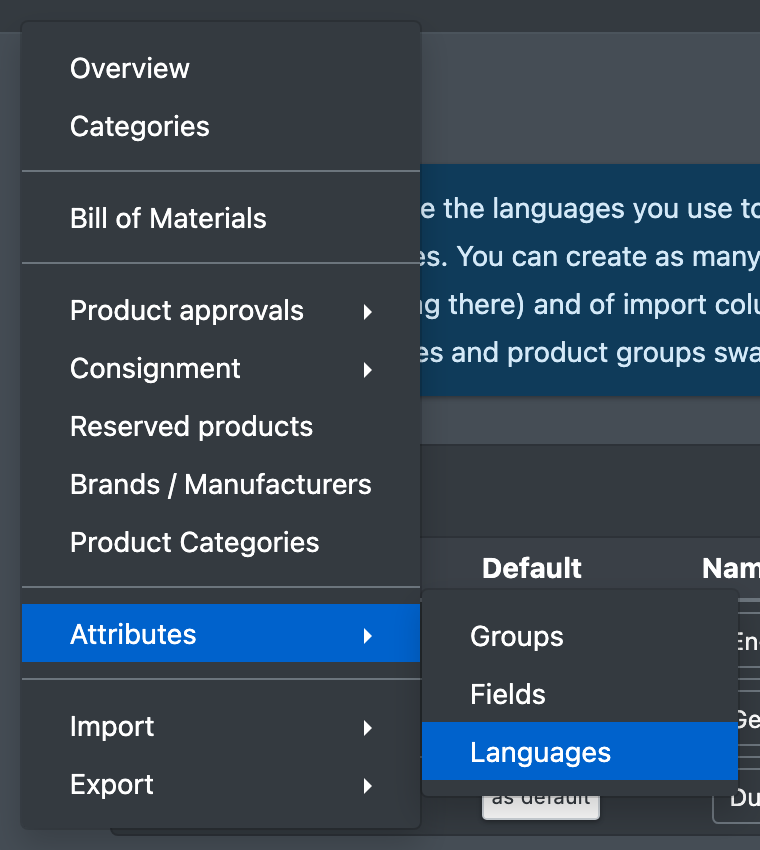Go to Brands / Manufacturers
The height and width of the screenshot is (850, 760).
(221, 485)
